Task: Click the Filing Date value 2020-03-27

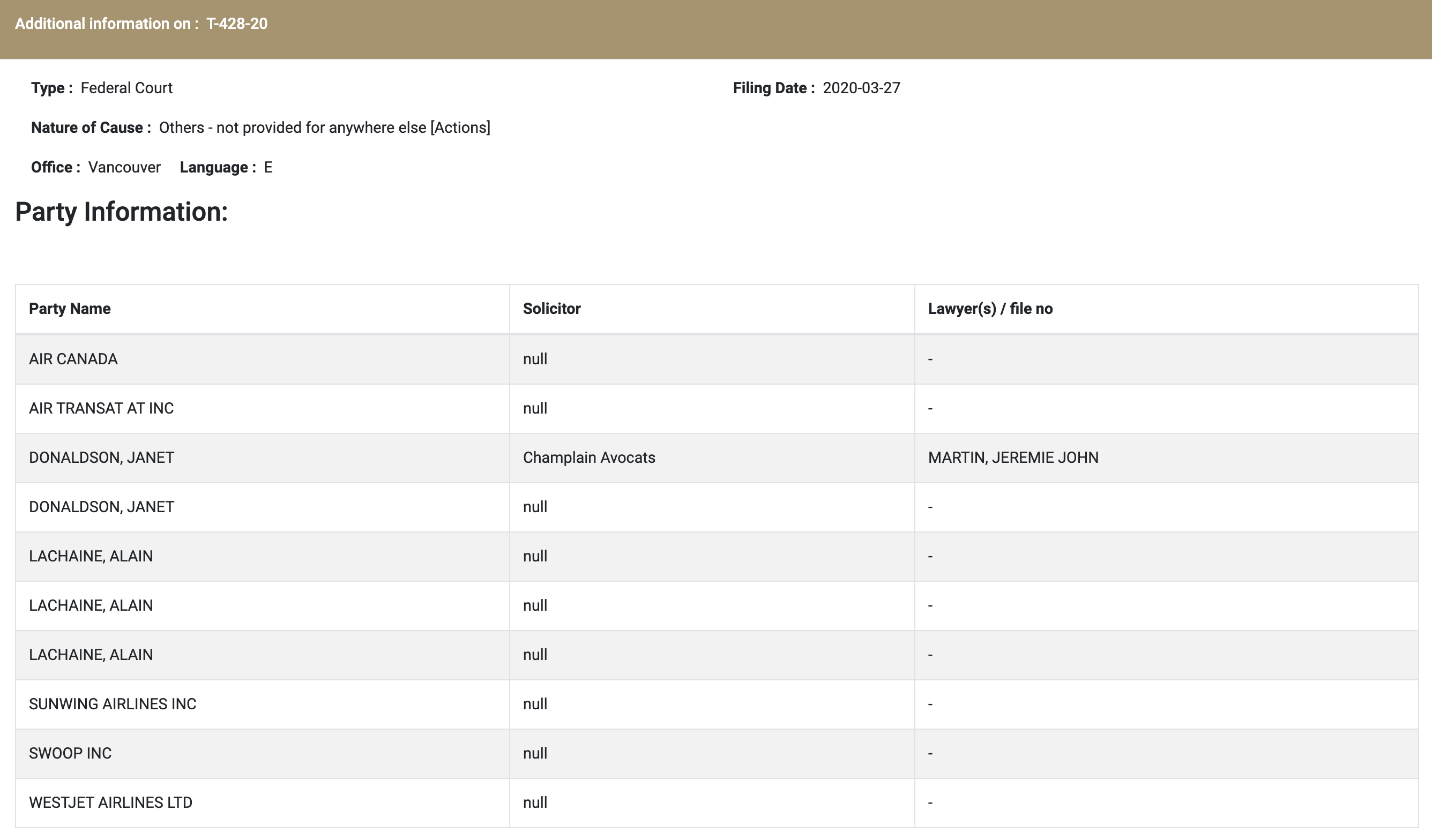Action: [861, 88]
